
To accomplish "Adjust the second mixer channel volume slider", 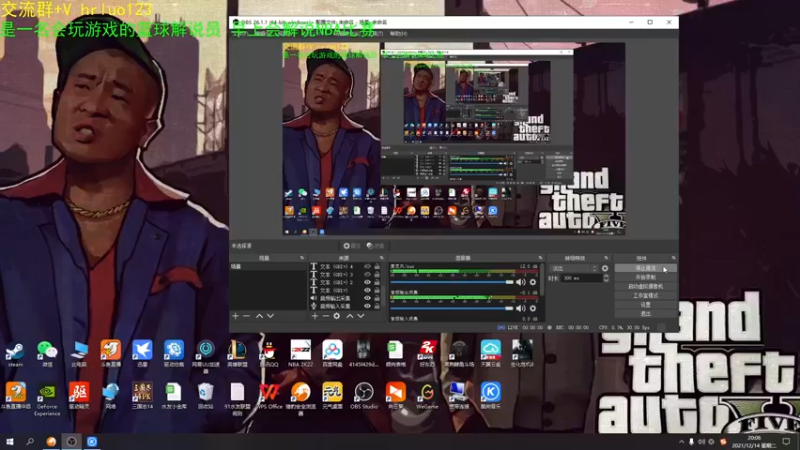I will pos(452,308).
